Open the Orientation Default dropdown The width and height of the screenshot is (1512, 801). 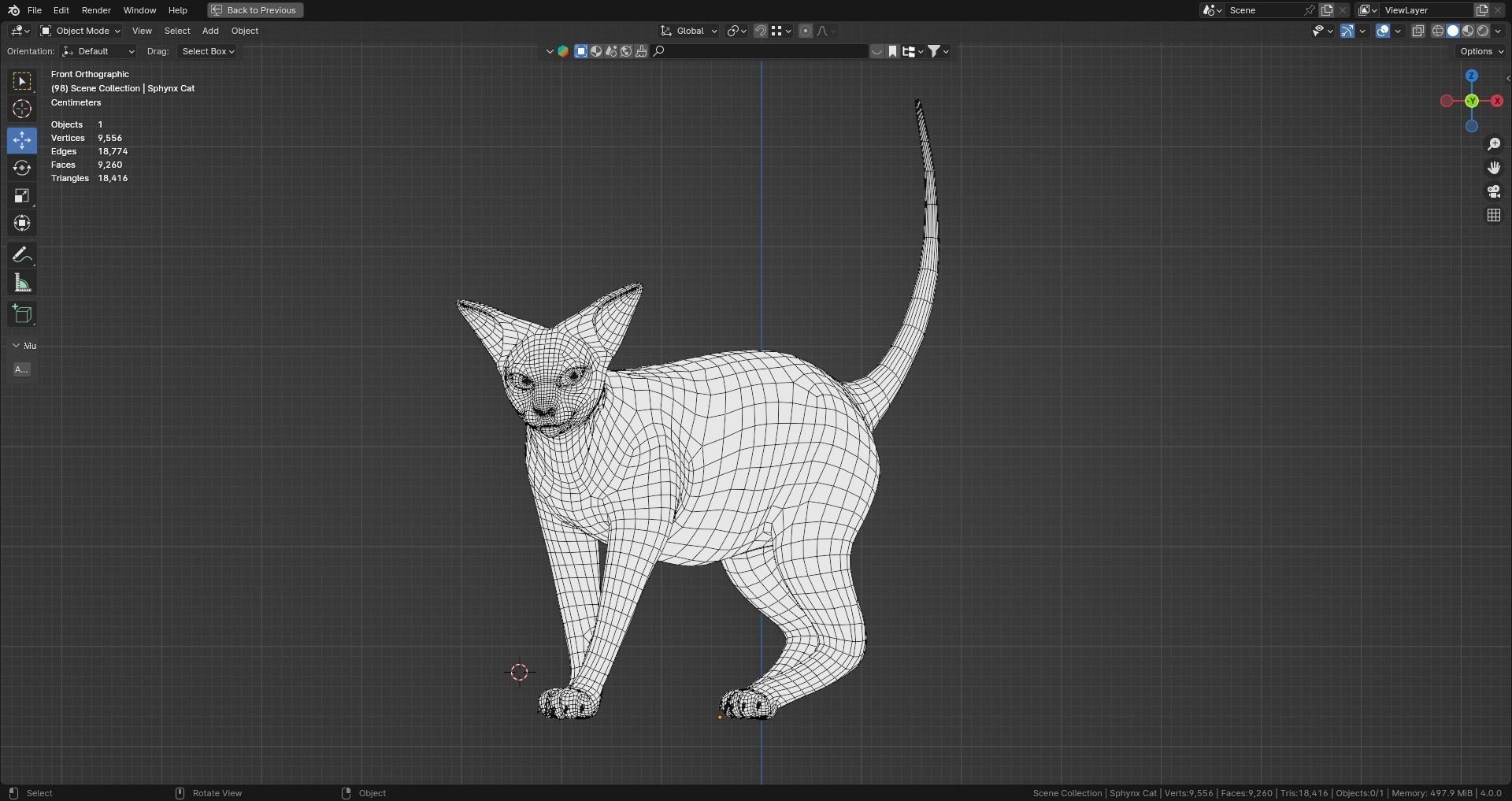pos(98,51)
